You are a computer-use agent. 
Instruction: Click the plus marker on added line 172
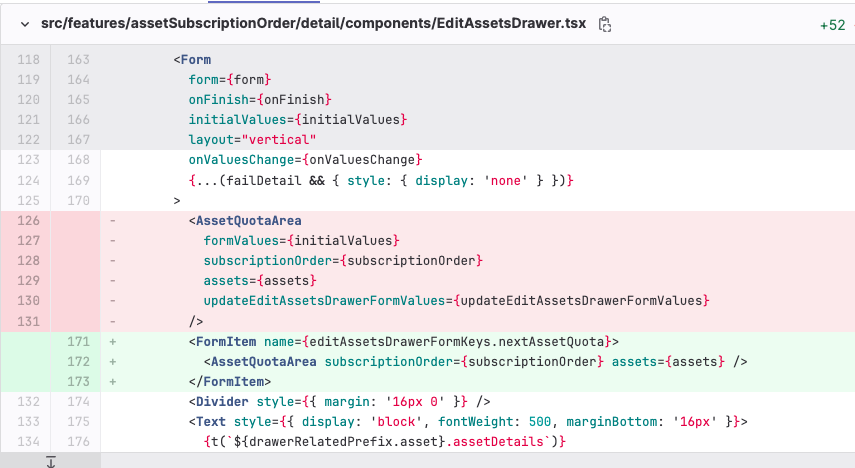(x=113, y=362)
